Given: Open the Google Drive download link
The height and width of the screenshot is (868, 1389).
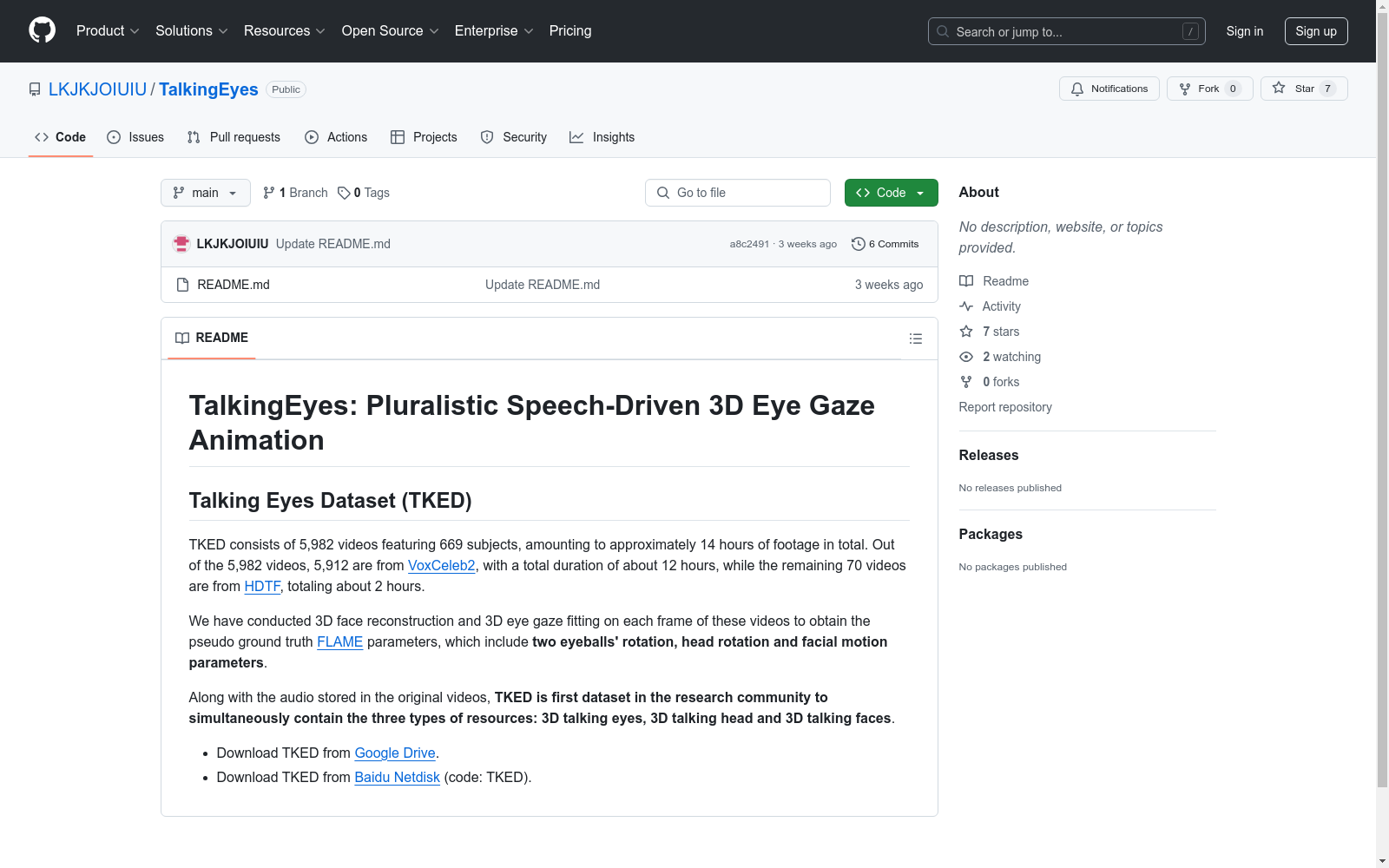Looking at the screenshot, I should pos(395,753).
